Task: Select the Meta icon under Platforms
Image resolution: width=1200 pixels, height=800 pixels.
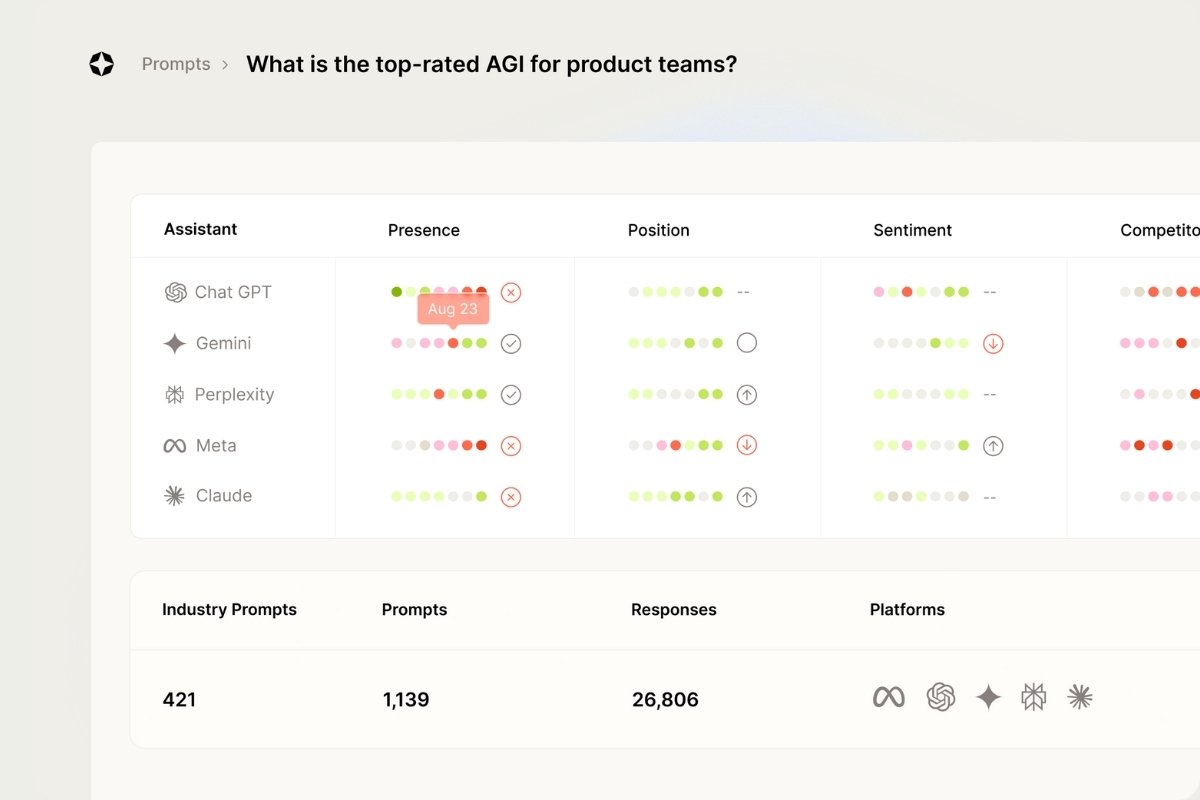Action: [889, 697]
